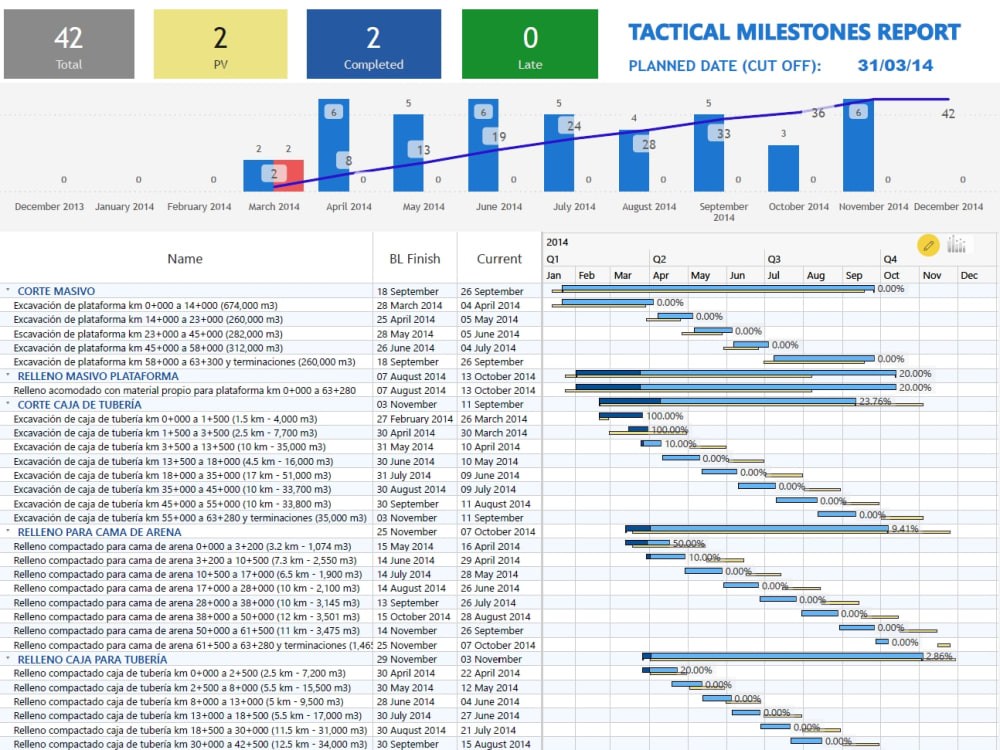Select the gray Total 42 tile
Image resolution: width=1000 pixels, height=750 pixels.
coord(69,44)
